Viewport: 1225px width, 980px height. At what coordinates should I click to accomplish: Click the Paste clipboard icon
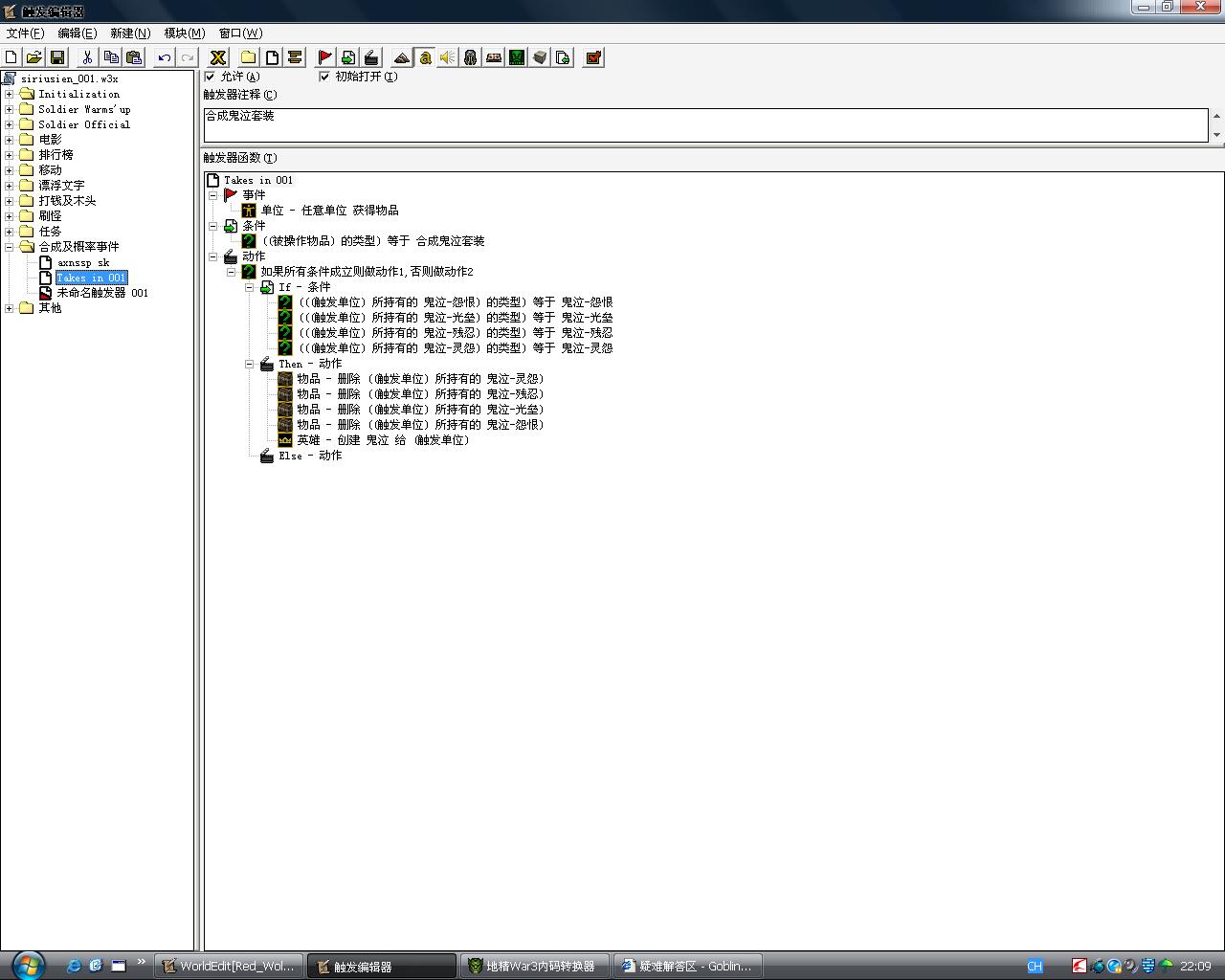(134, 57)
